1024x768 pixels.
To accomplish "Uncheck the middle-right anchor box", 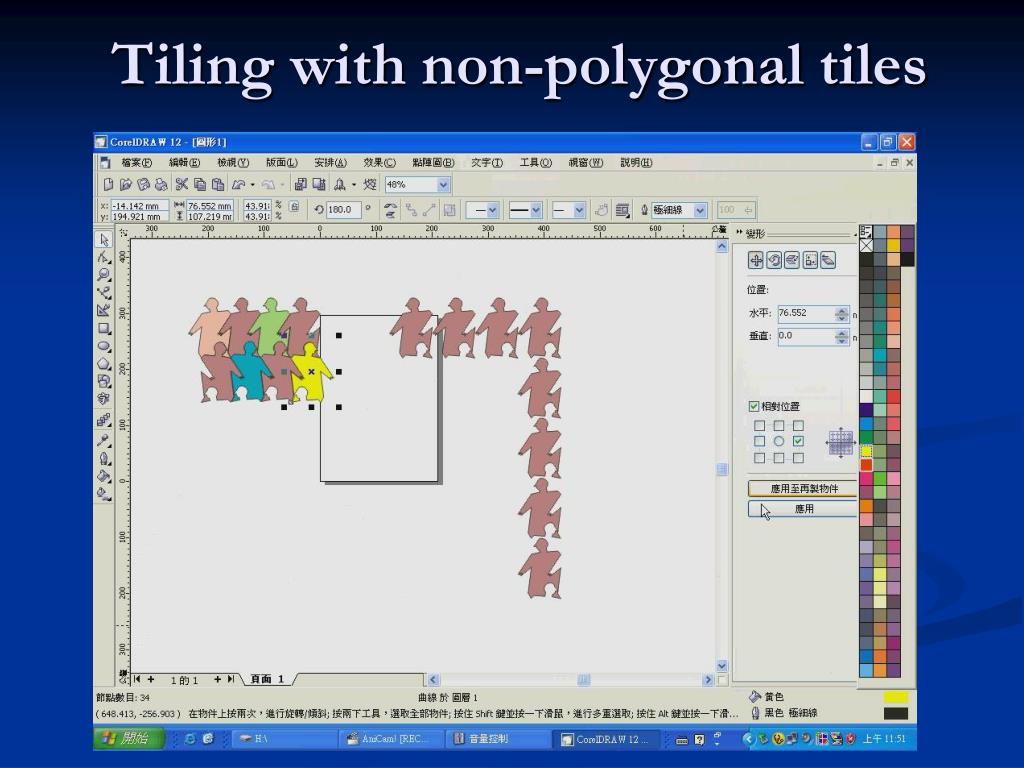I will click(x=798, y=441).
